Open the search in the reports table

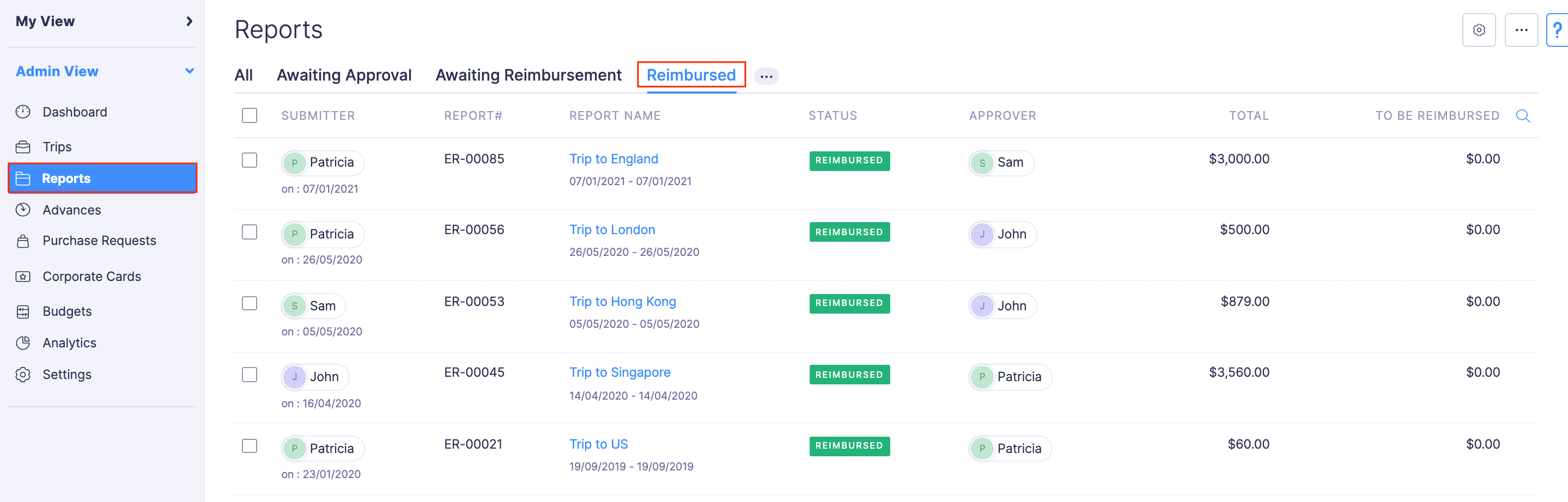[x=1523, y=115]
